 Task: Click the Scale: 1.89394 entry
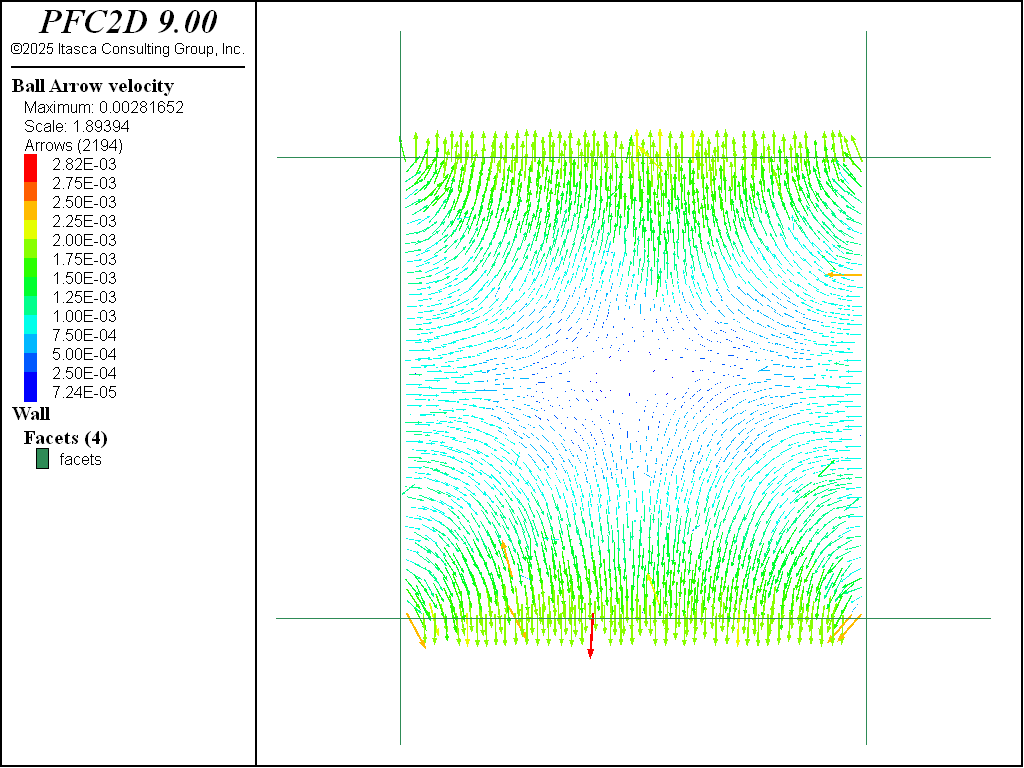77,126
